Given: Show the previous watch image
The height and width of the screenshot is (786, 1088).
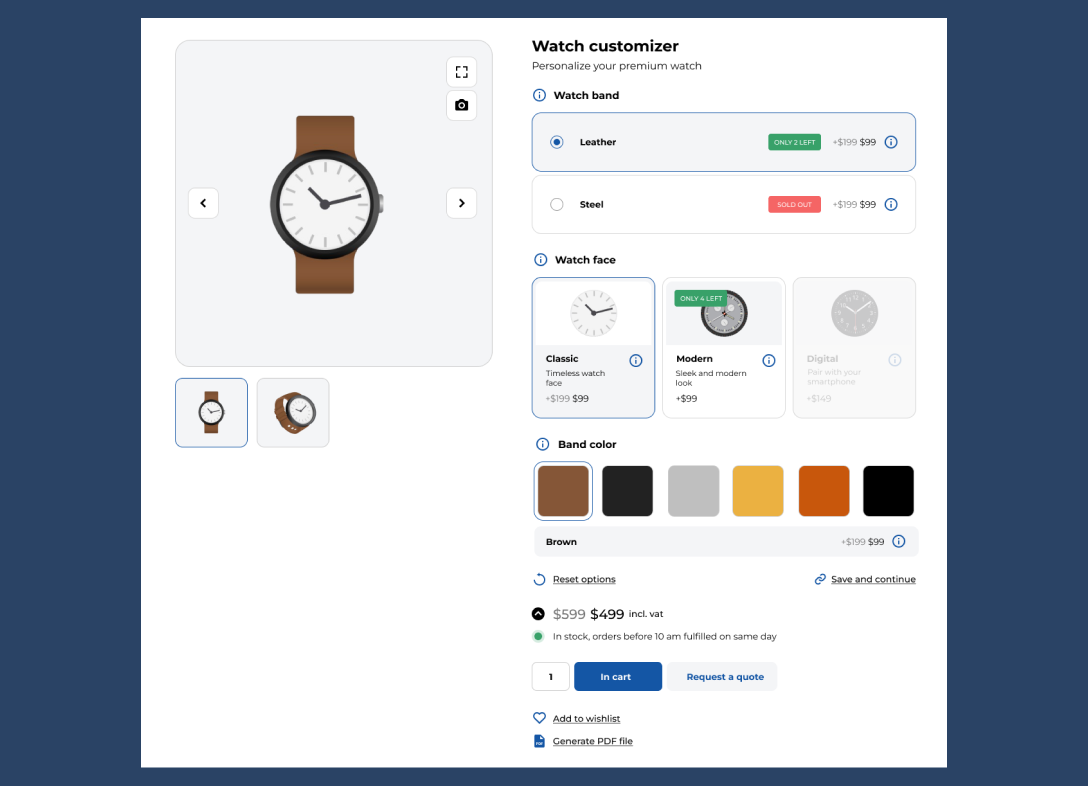Looking at the screenshot, I should 203,203.
